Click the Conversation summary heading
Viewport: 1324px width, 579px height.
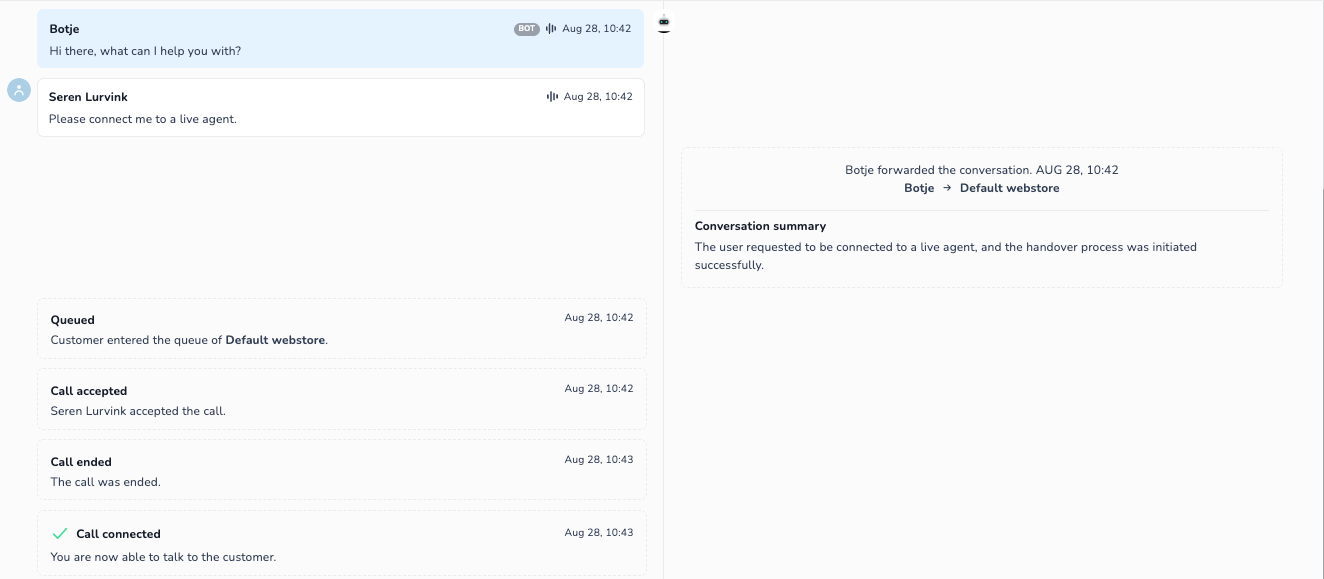(x=760, y=226)
